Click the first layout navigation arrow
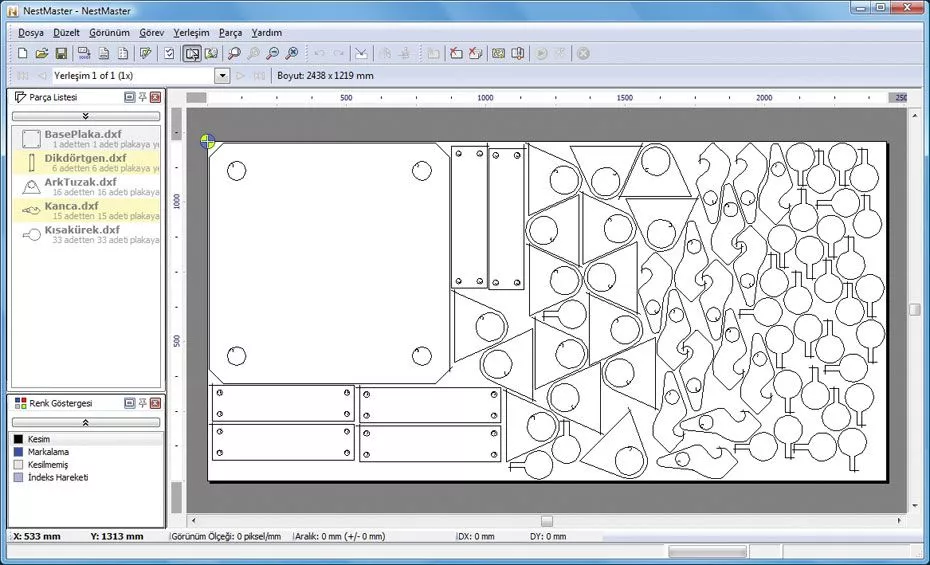930x565 pixels. 23,75
